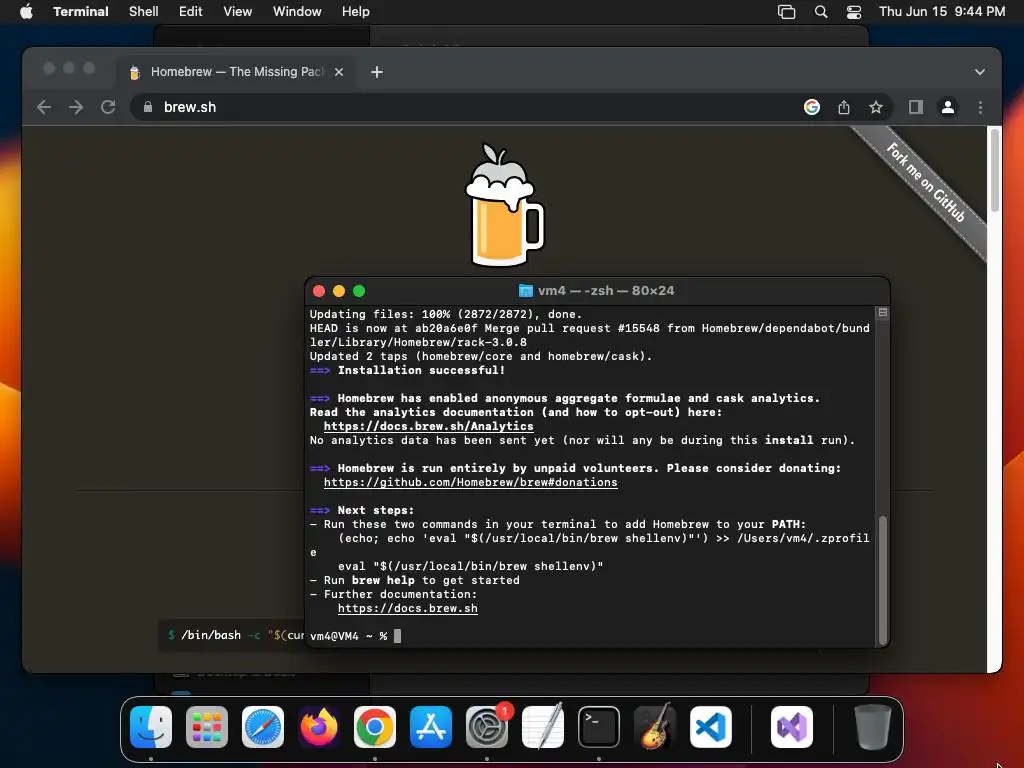The image size is (1024, 768).
Task: Open Control Center in menu bar
Action: tap(854, 12)
